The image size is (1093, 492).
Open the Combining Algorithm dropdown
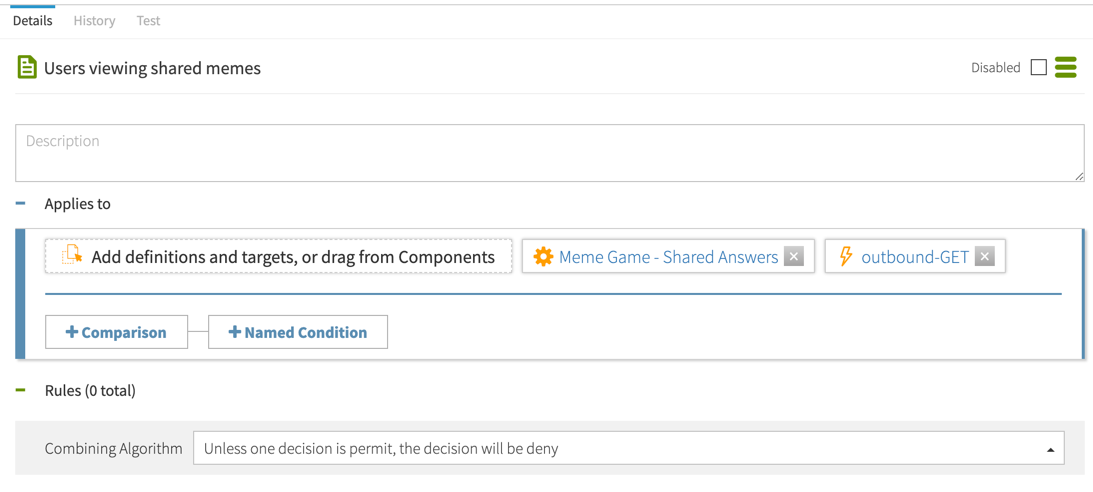[x=628, y=449]
